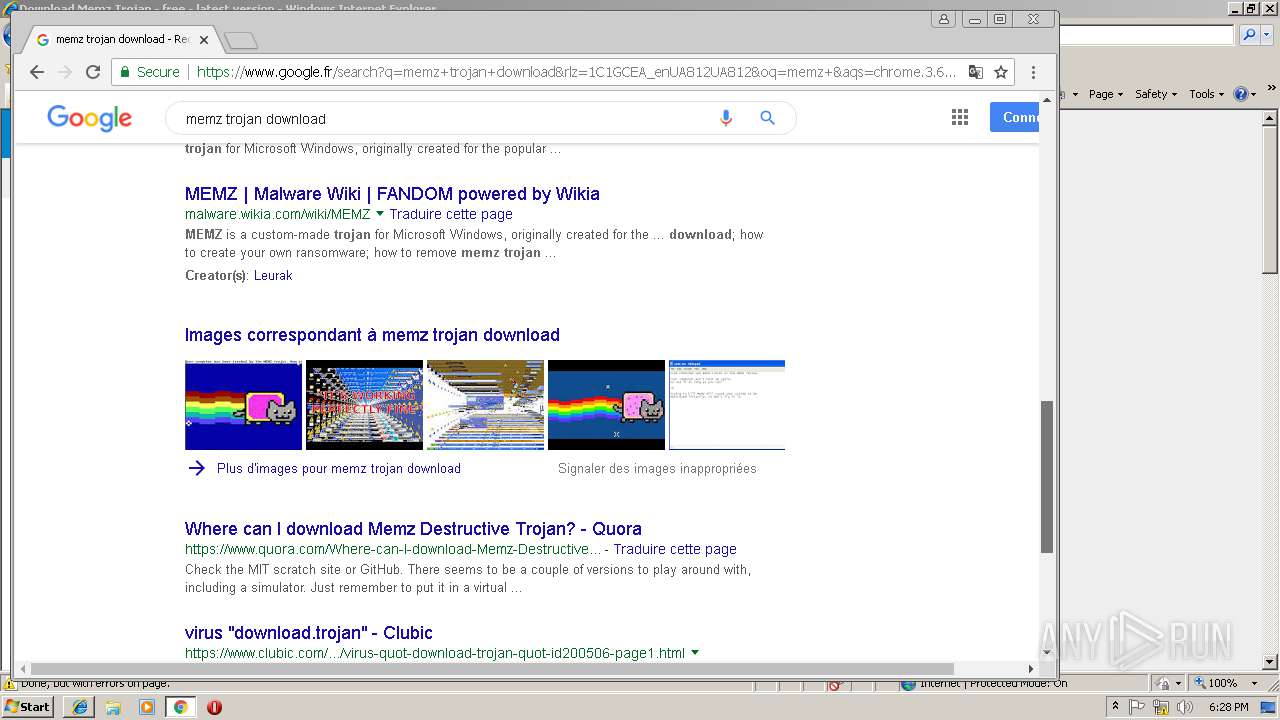Open the fifth notepad window thumbnail
The height and width of the screenshot is (720, 1280).
[727, 405]
